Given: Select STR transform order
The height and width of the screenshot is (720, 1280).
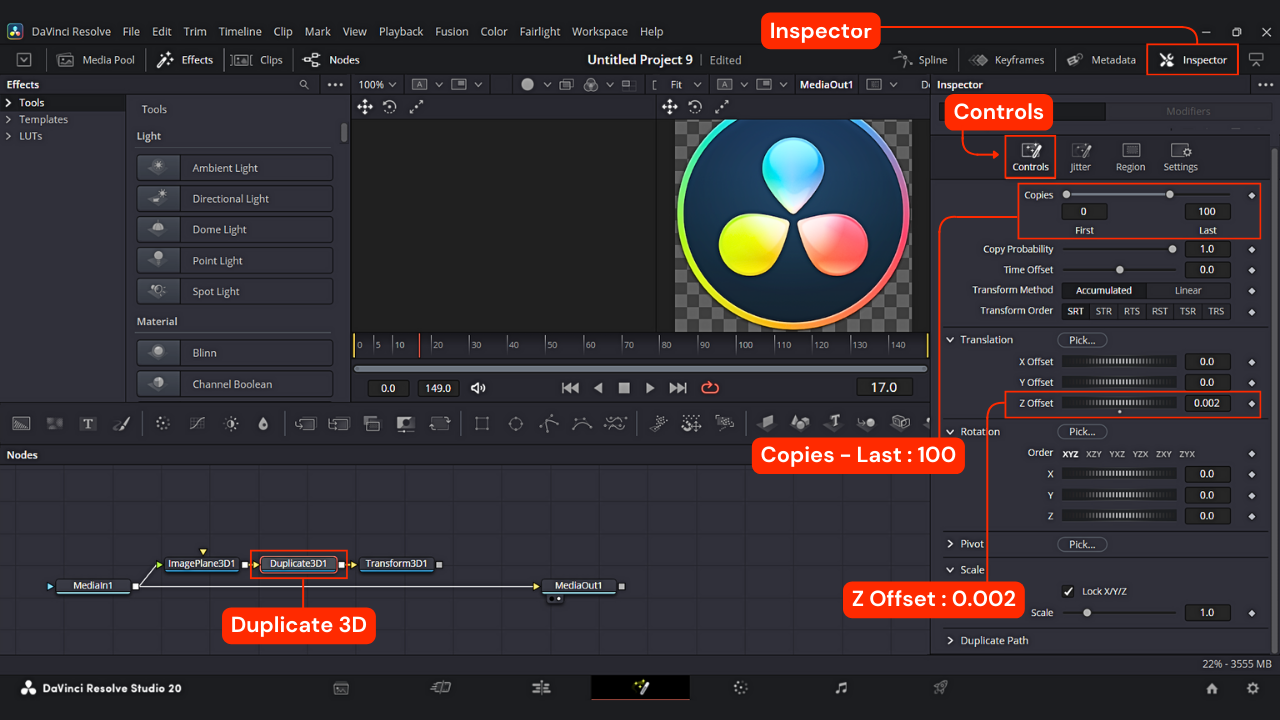Looking at the screenshot, I should pyautogui.click(x=1103, y=311).
